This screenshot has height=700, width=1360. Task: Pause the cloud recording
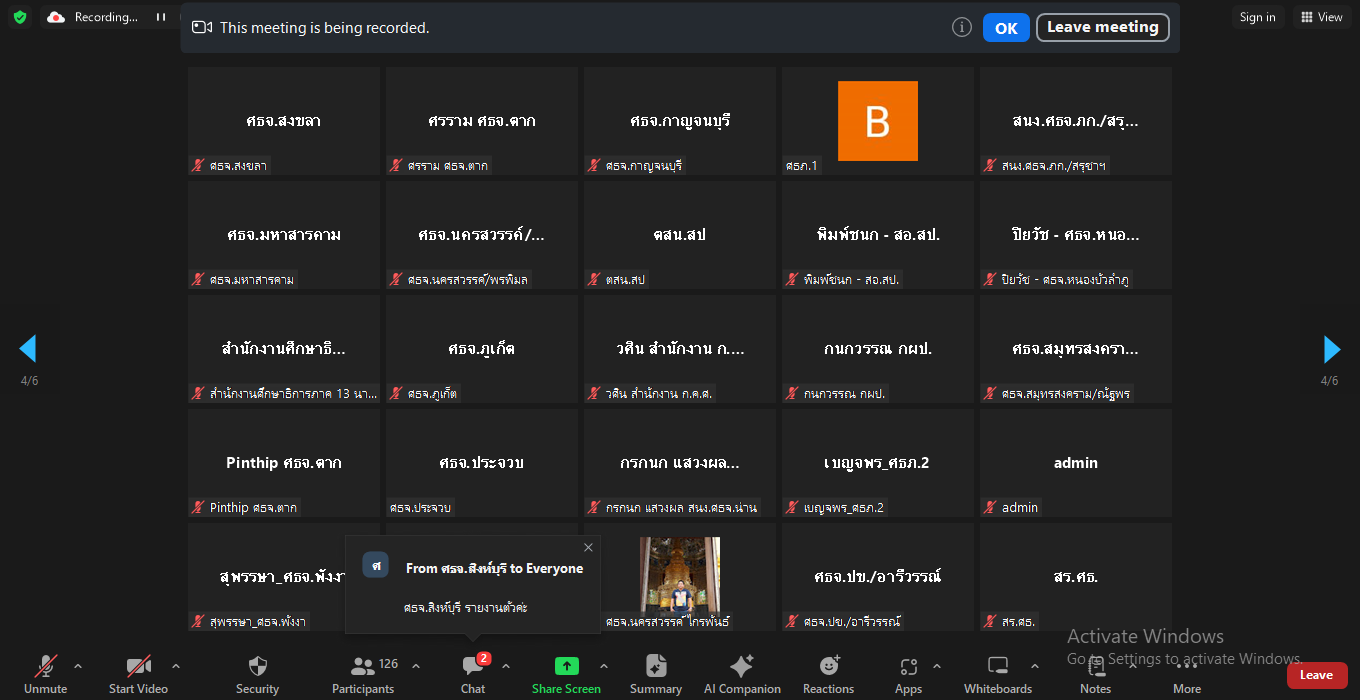pos(160,17)
